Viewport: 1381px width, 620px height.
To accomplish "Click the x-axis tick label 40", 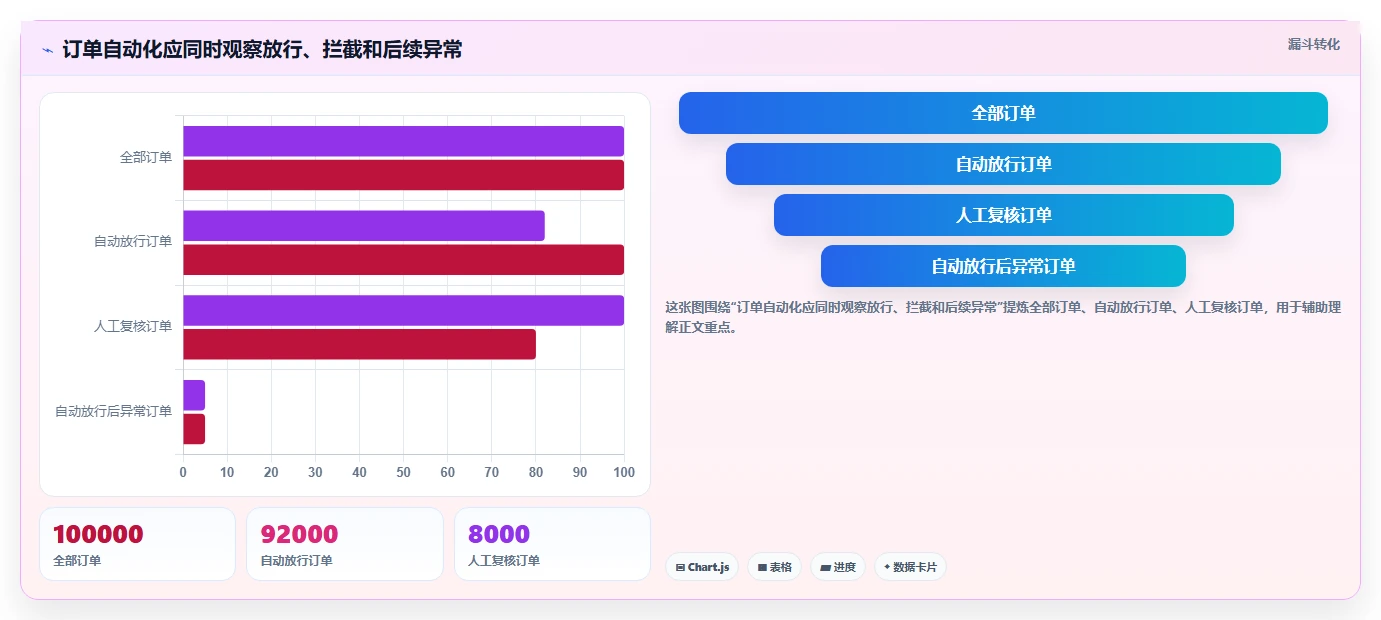I will pos(359,472).
